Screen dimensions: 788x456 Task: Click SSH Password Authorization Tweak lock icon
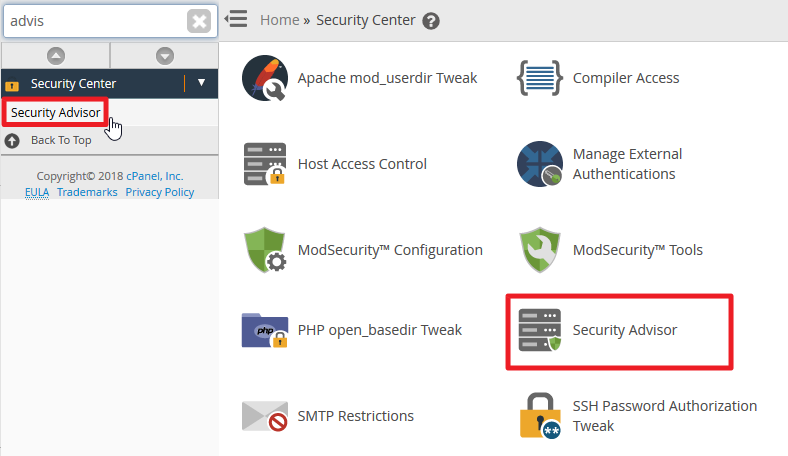tap(540, 416)
